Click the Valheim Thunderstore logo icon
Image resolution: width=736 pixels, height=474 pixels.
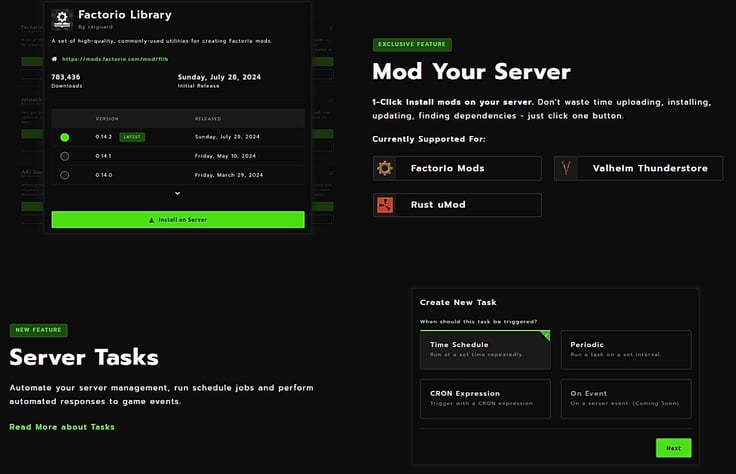coord(566,168)
